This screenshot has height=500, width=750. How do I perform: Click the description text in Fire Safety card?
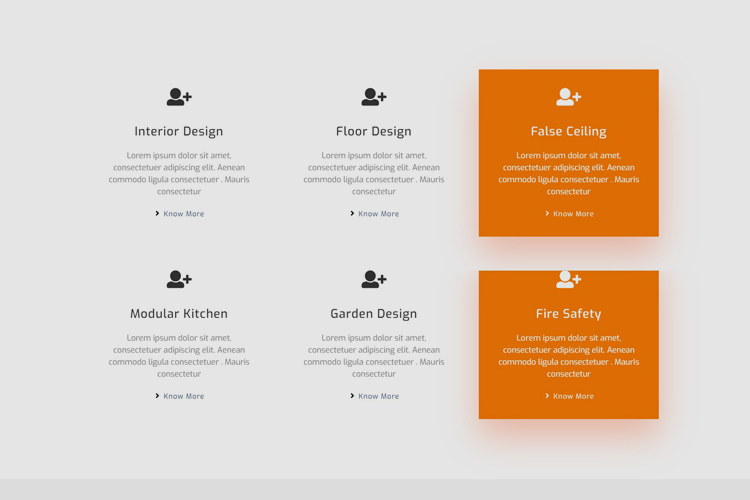(x=568, y=356)
